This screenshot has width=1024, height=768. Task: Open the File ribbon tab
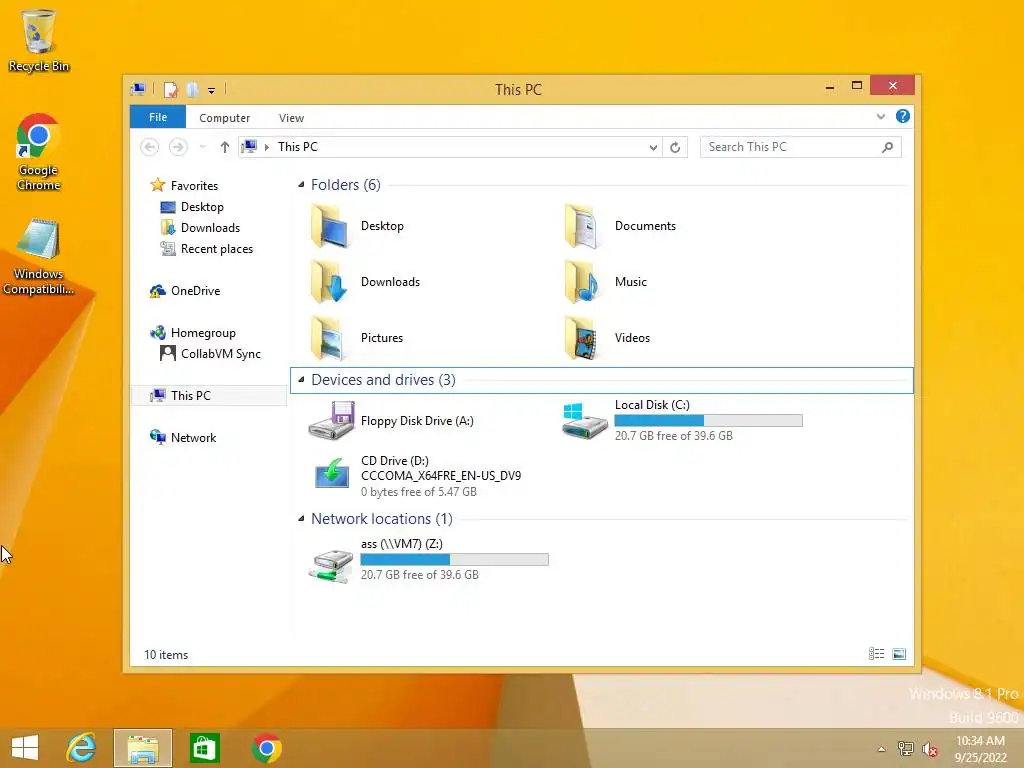[x=158, y=117]
